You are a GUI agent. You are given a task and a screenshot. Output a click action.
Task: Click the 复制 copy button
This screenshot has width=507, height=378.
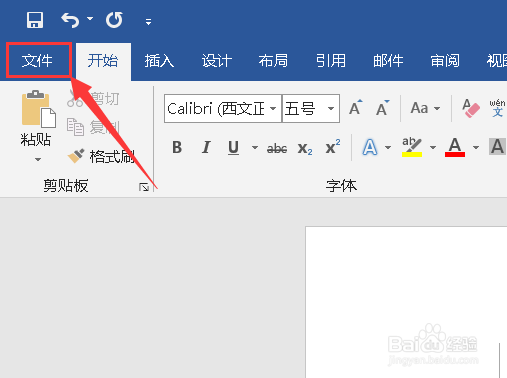coord(93,127)
